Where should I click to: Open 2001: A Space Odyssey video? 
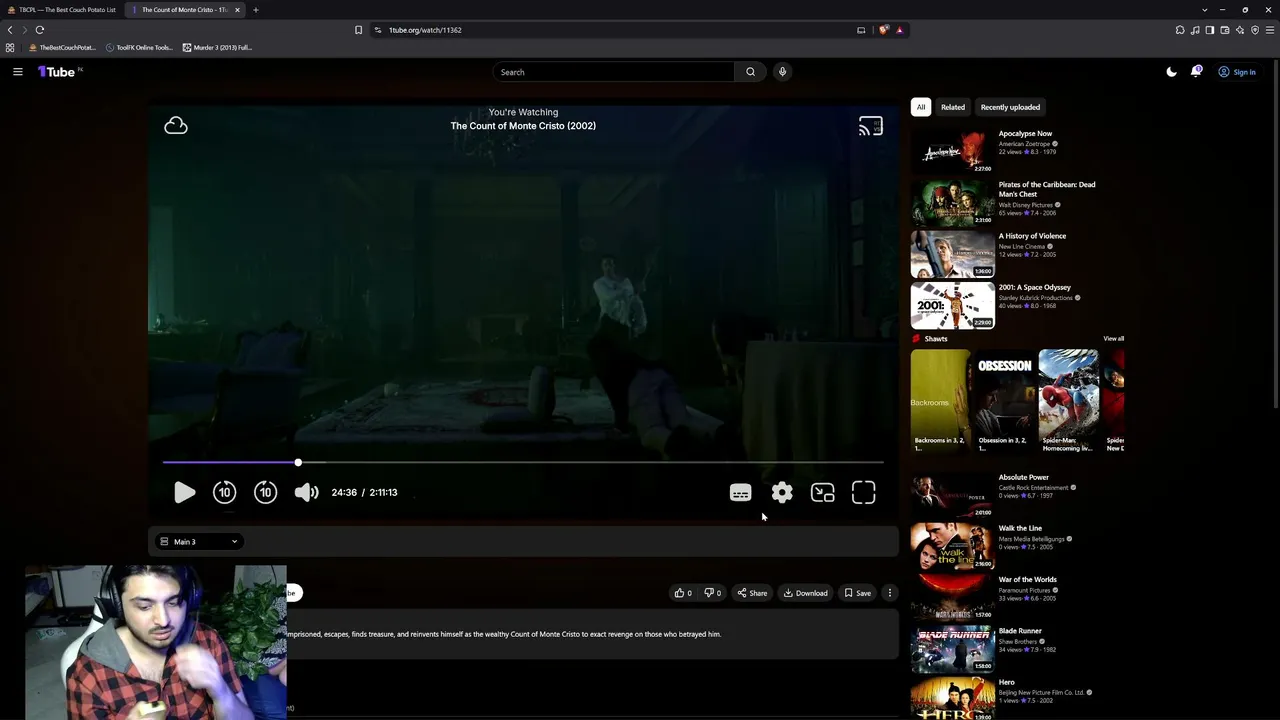pyautogui.click(x=1035, y=287)
